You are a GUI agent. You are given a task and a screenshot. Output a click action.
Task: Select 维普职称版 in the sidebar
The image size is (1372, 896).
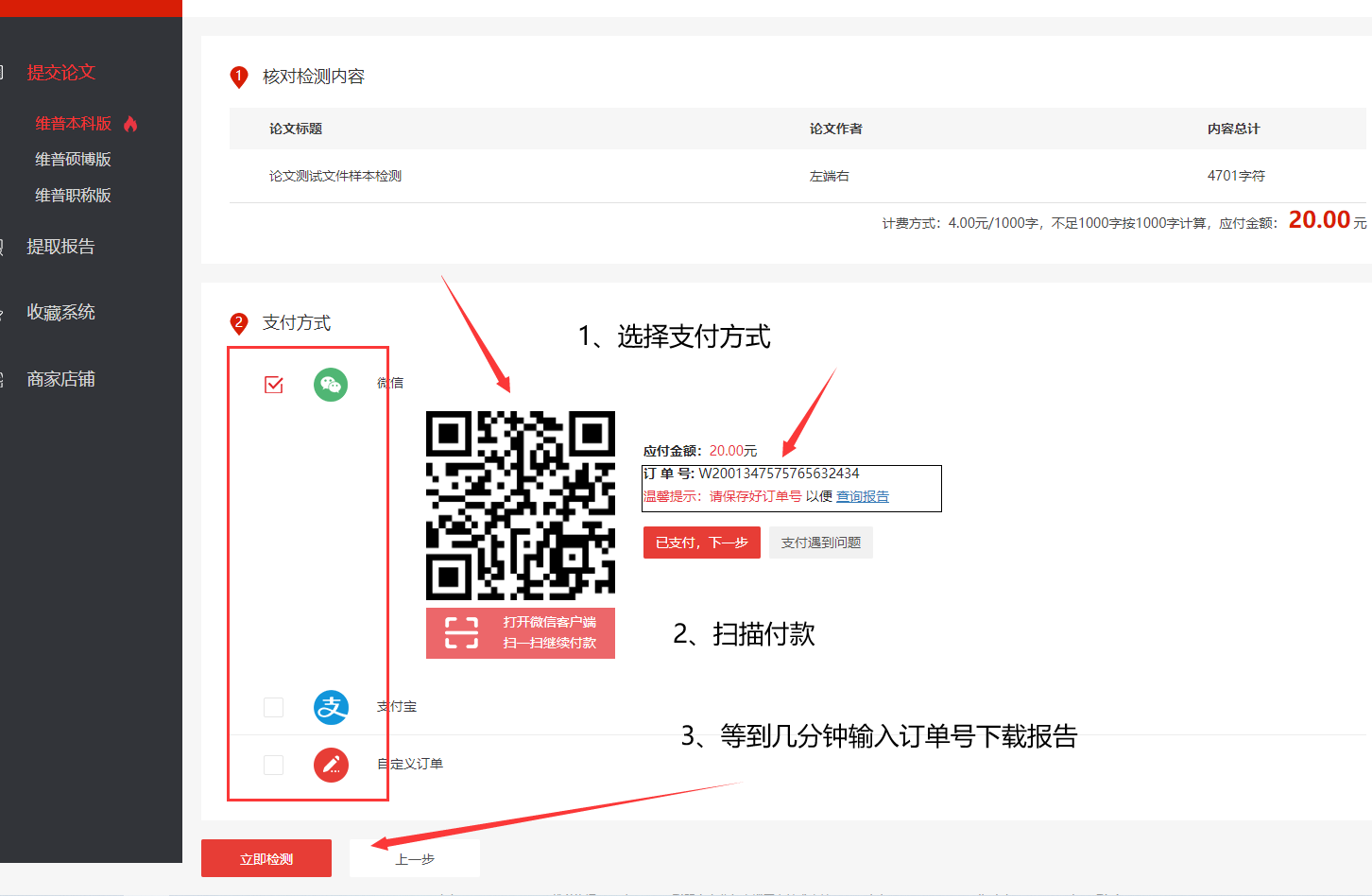[x=73, y=196]
